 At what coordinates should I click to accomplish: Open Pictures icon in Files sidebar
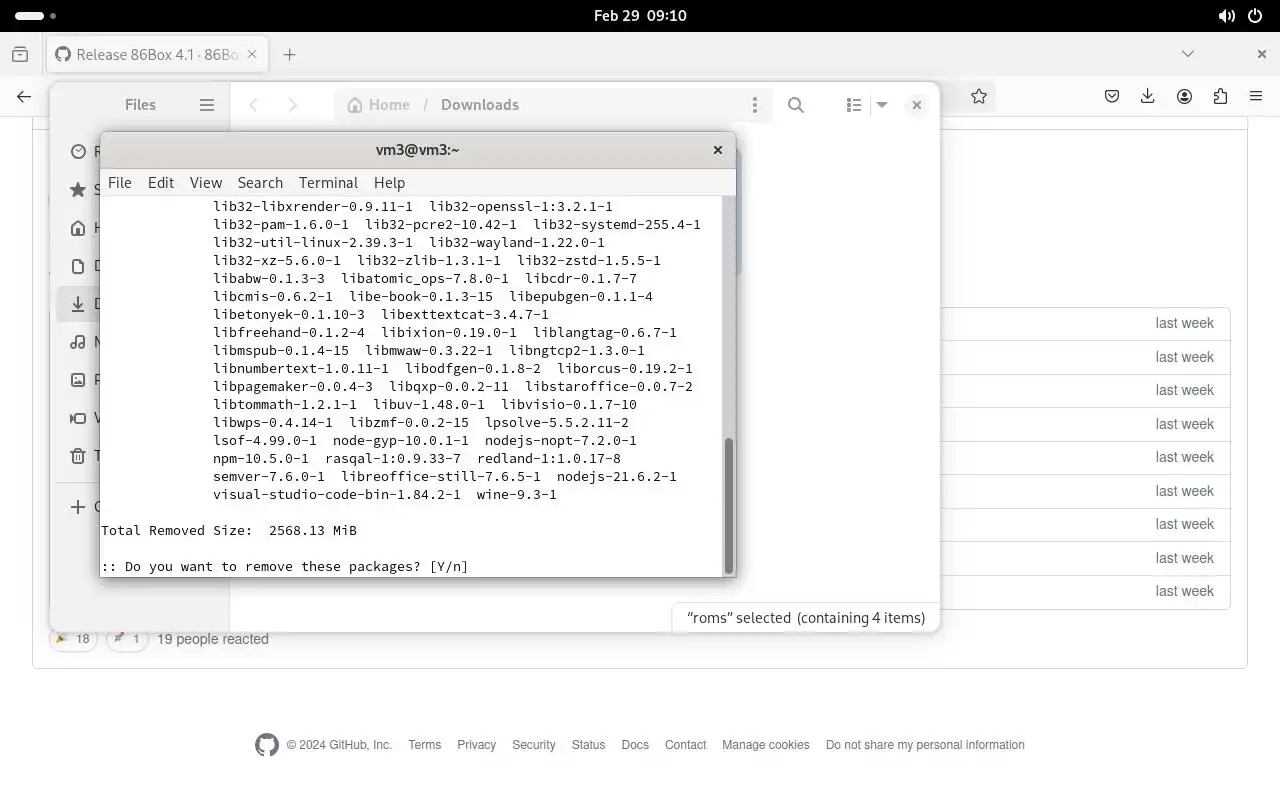pos(78,380)
